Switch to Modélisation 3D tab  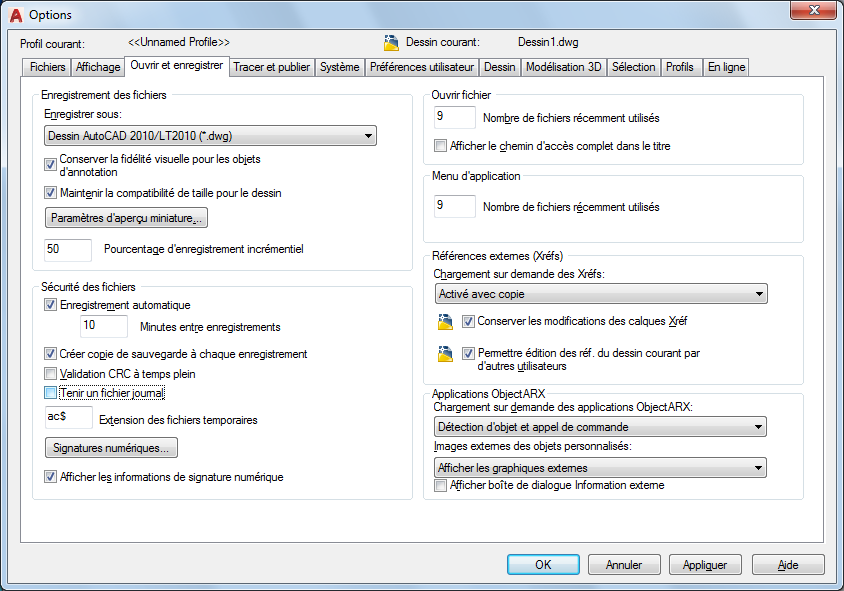564,67
